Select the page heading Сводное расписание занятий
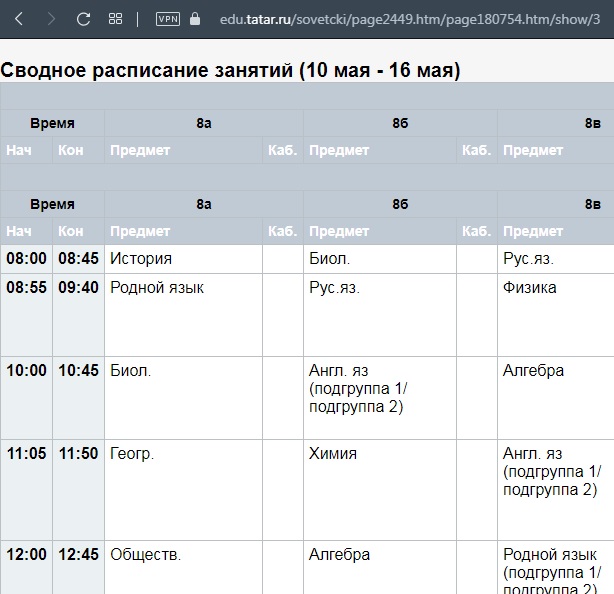Viewport: 614px width, 594px height. (x=230, y=70)
